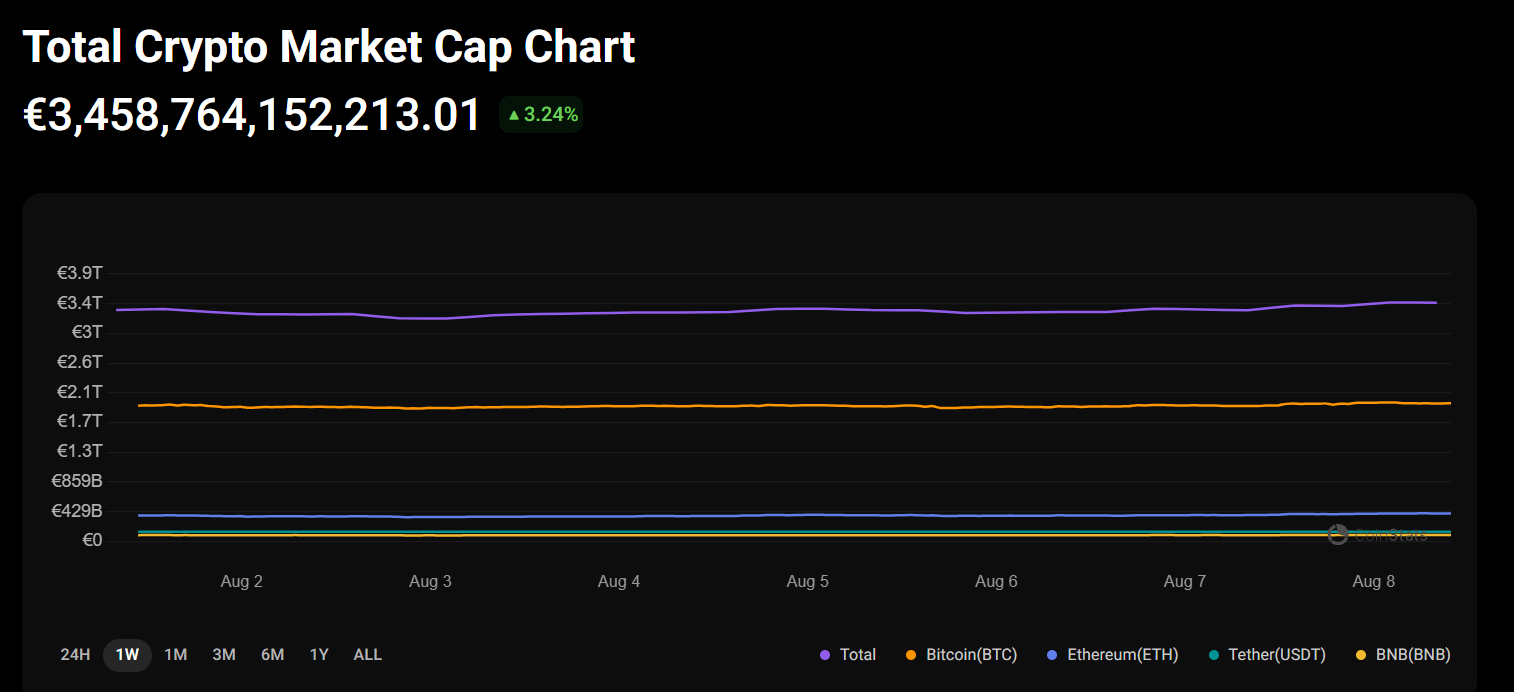Show the ALL time range
The height and width of the screenshot is (692, 1514).
tap(367, 654)
